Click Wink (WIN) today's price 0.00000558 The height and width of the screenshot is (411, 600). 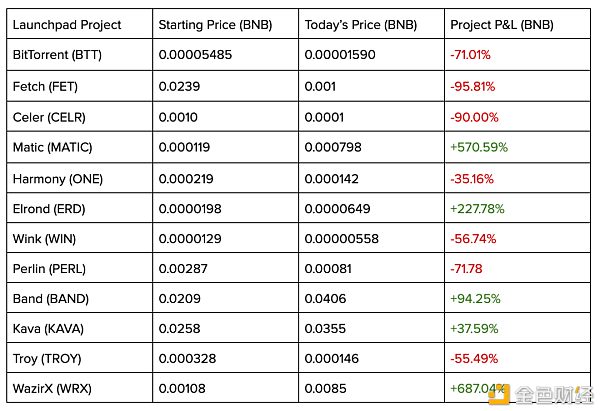pyautogui.click(x=341, y=239)
